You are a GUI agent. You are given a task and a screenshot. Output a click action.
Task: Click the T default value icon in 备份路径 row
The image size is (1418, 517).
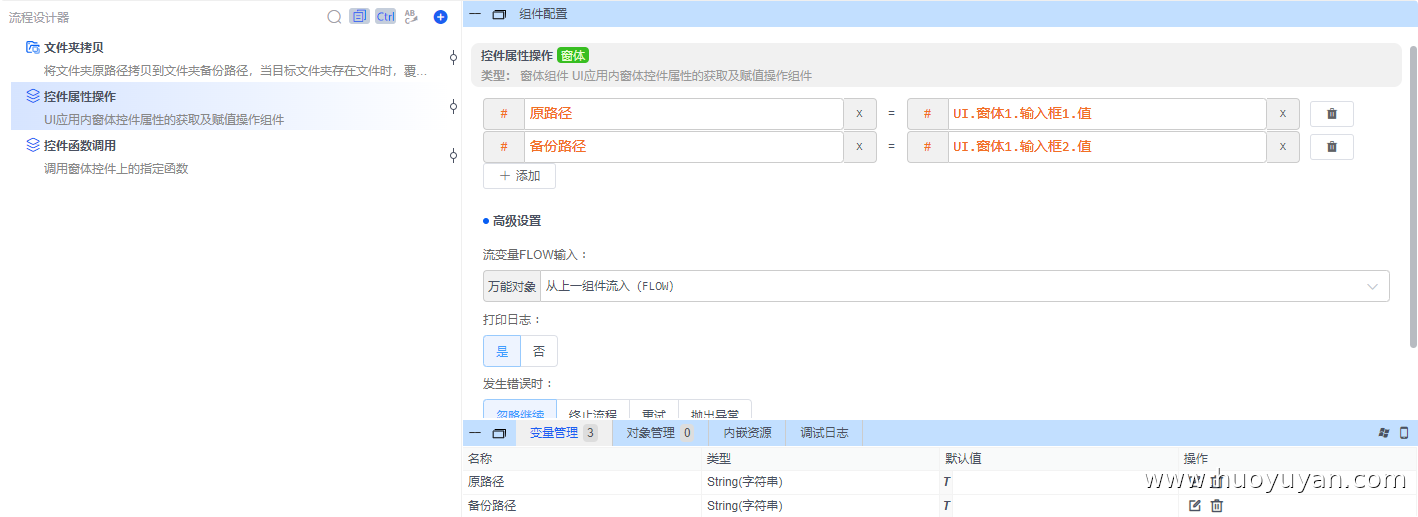tap(947, 506)
